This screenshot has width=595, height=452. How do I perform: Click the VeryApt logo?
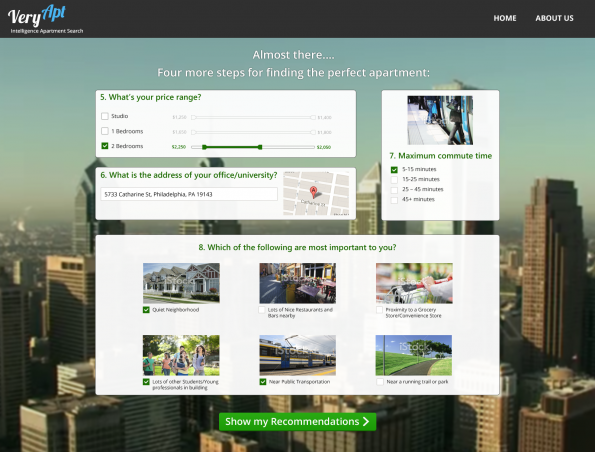point(45,19)
